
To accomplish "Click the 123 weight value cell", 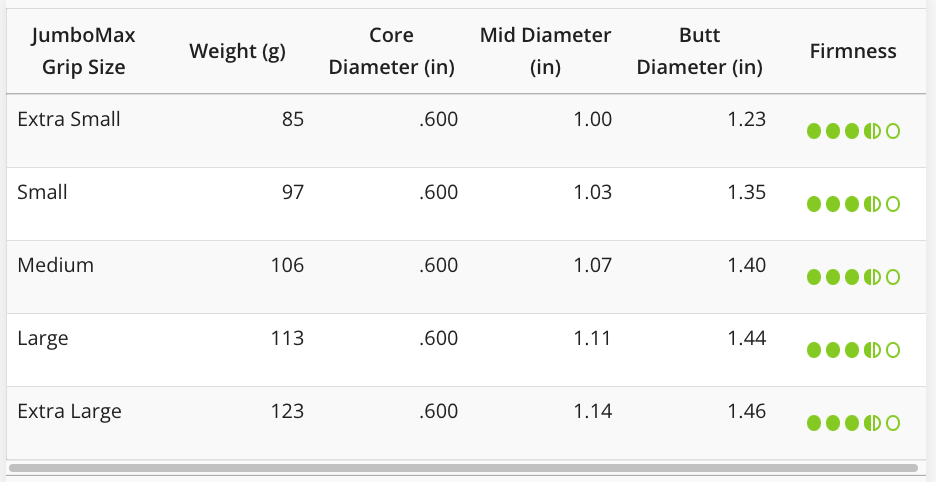I will [287, 411].
